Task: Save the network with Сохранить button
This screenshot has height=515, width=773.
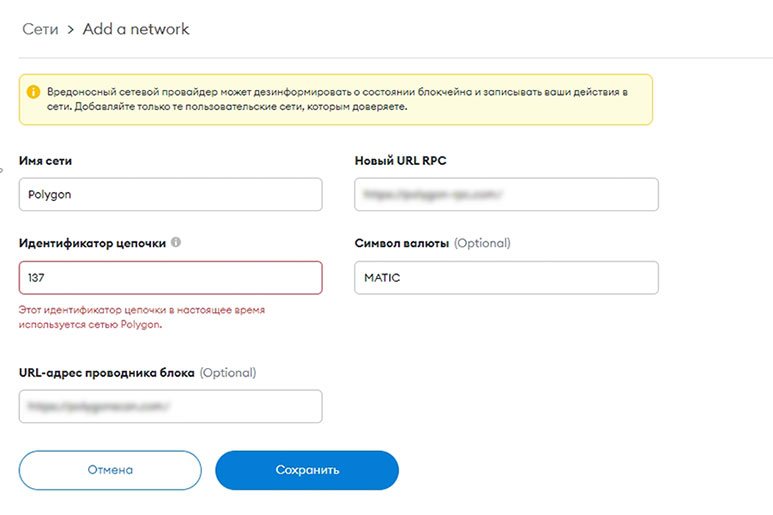Action: tap(307, 470)
